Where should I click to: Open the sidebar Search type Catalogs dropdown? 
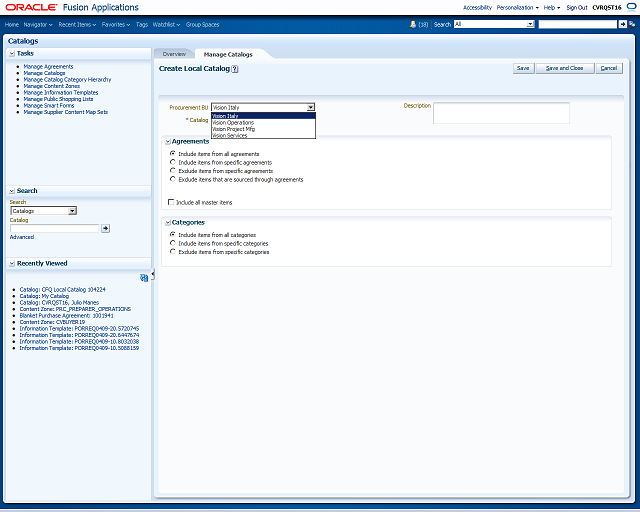44,211
